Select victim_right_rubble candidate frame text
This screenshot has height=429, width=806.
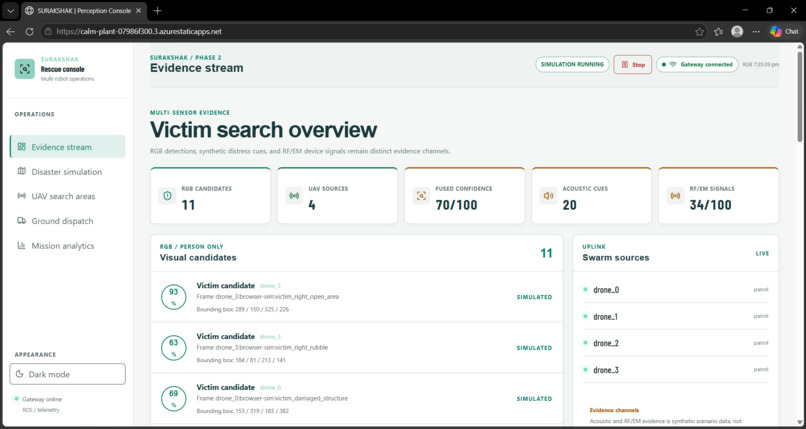pos(262,348)
